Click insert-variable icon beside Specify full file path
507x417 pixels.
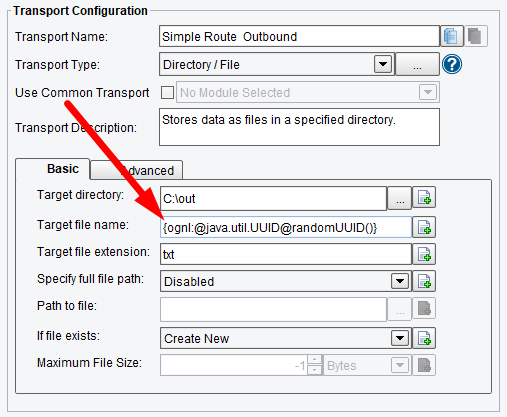tap(424, 281)
